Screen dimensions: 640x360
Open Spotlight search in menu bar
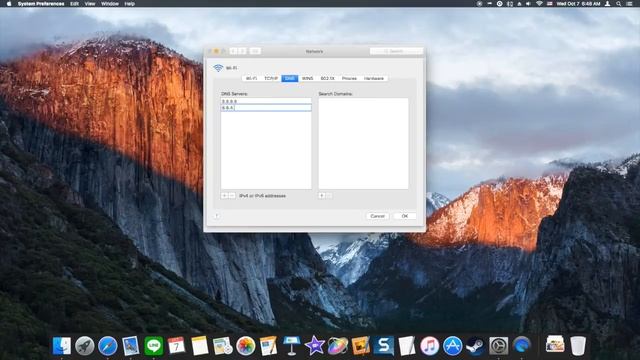(619, 4)
